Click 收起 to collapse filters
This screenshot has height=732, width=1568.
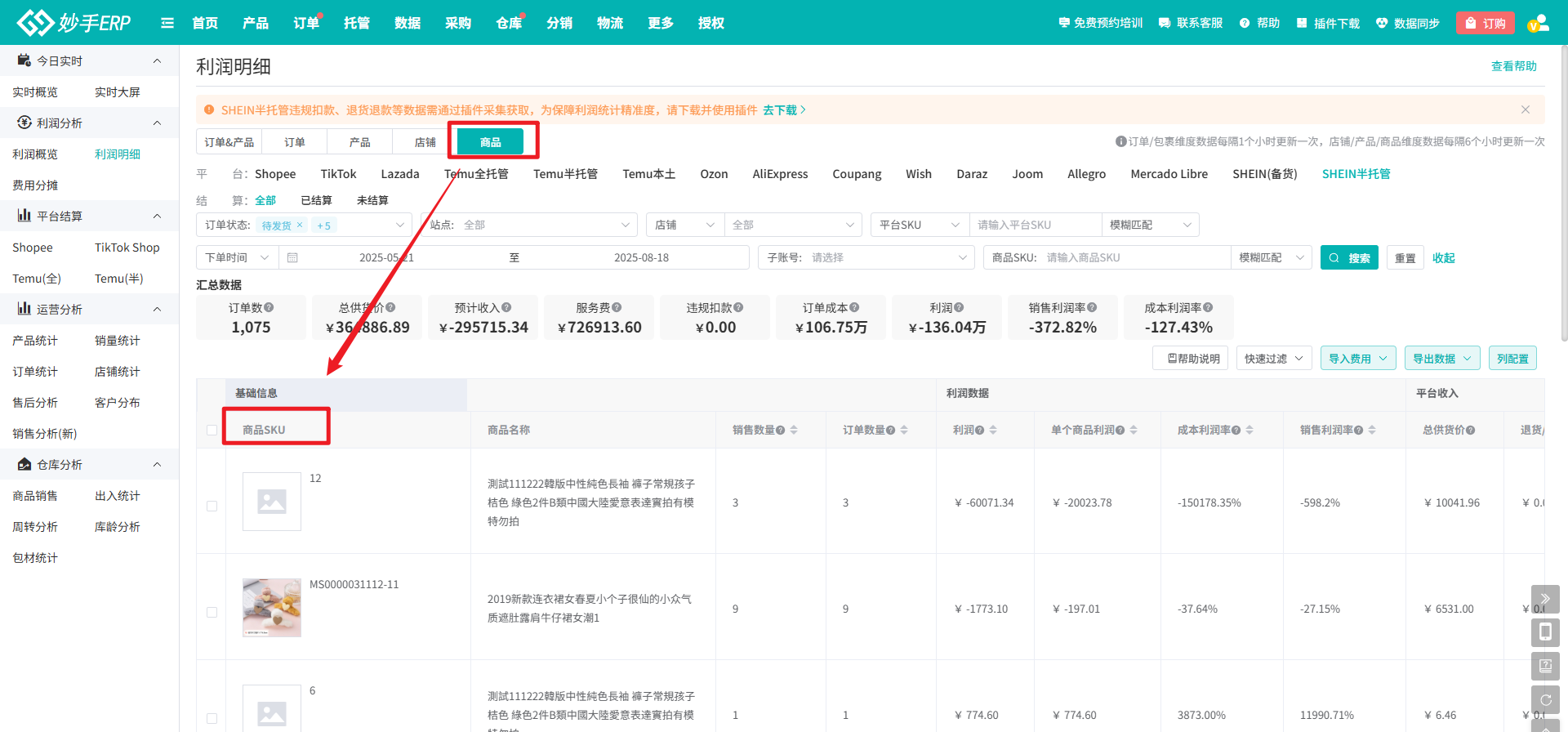pos(1444,257)
